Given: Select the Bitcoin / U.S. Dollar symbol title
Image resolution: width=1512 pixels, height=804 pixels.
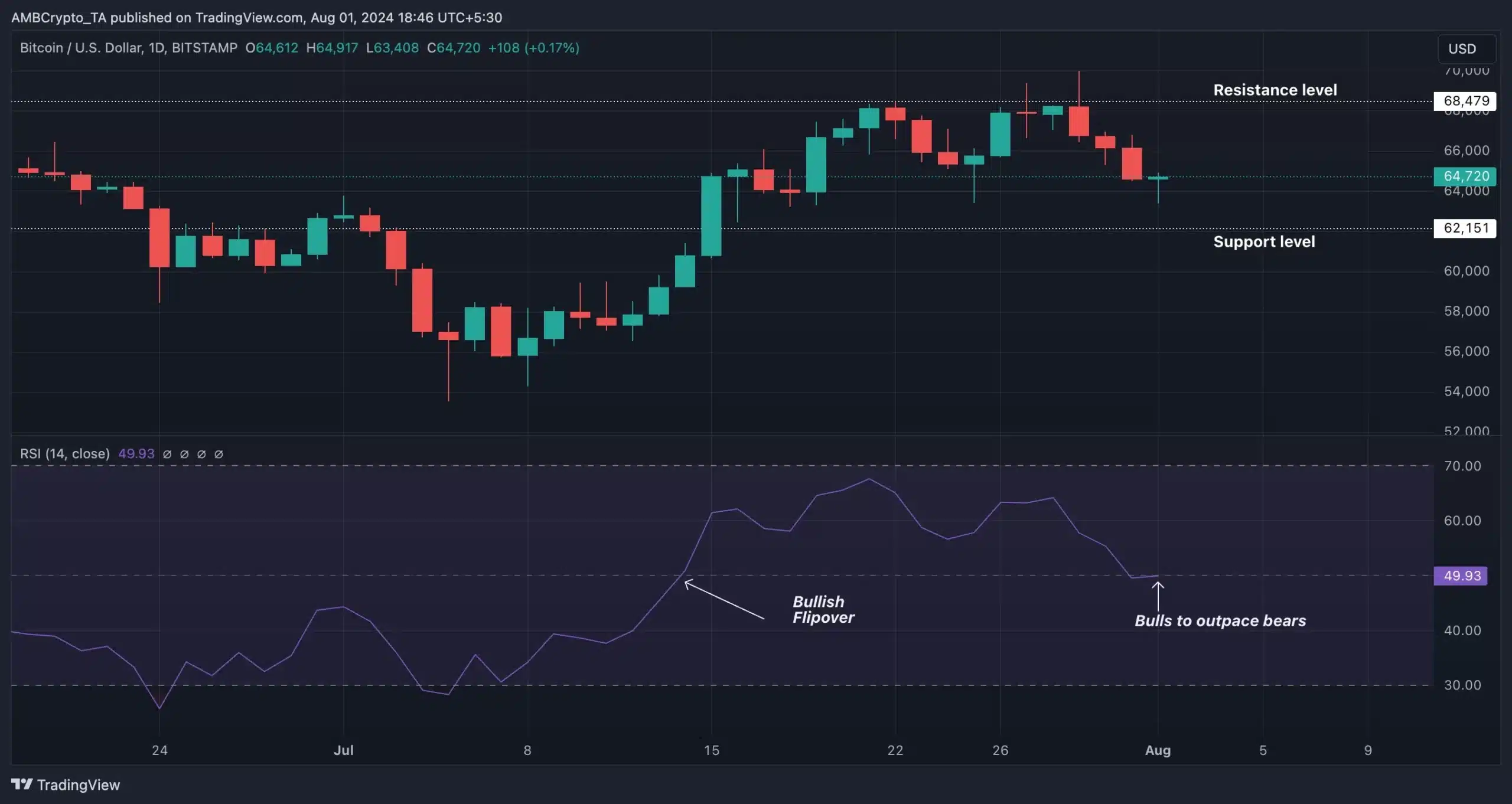Looking at the screenshot, I should pos(128,48).
